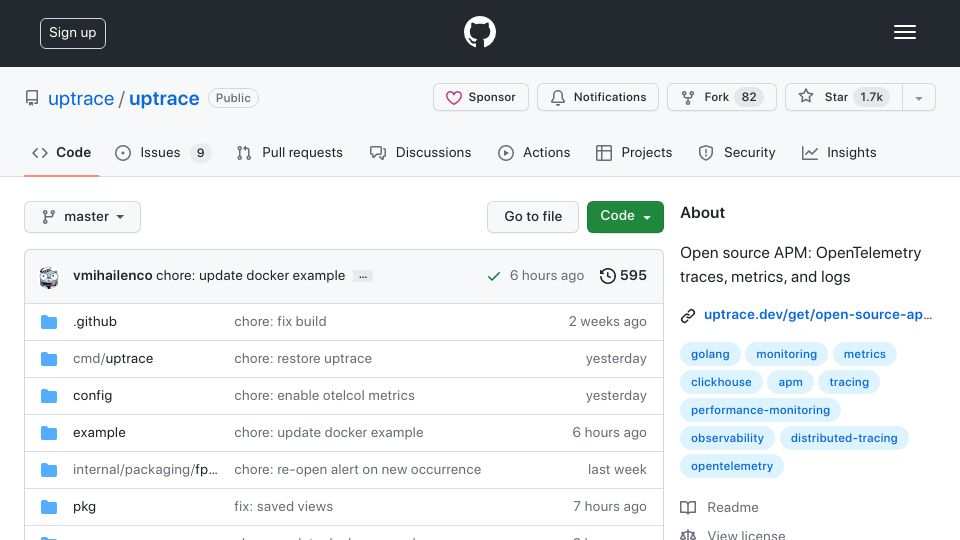960x540 pixels.
Task: Click the apm topic tag
Action: [790, 382]
